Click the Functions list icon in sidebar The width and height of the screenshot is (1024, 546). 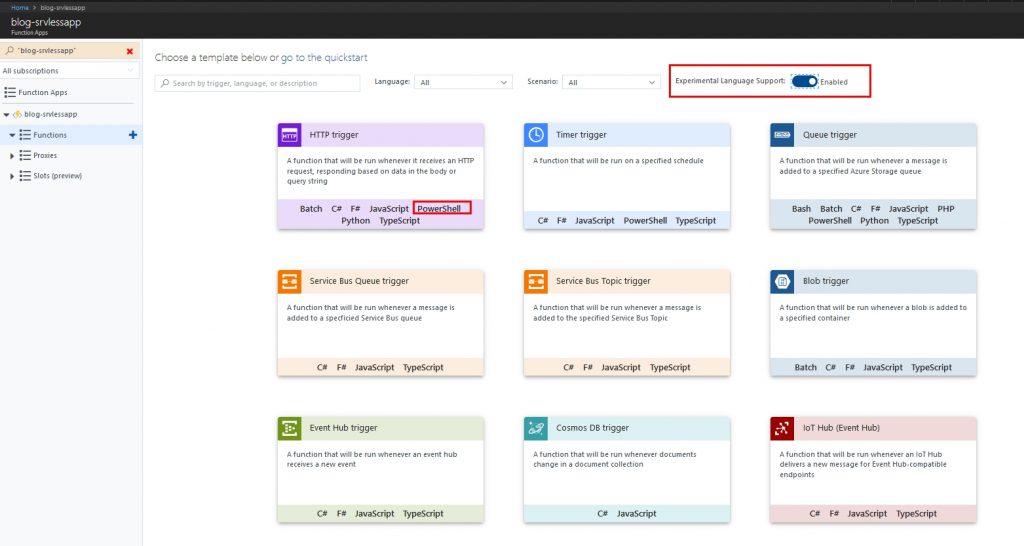(25, 135)
